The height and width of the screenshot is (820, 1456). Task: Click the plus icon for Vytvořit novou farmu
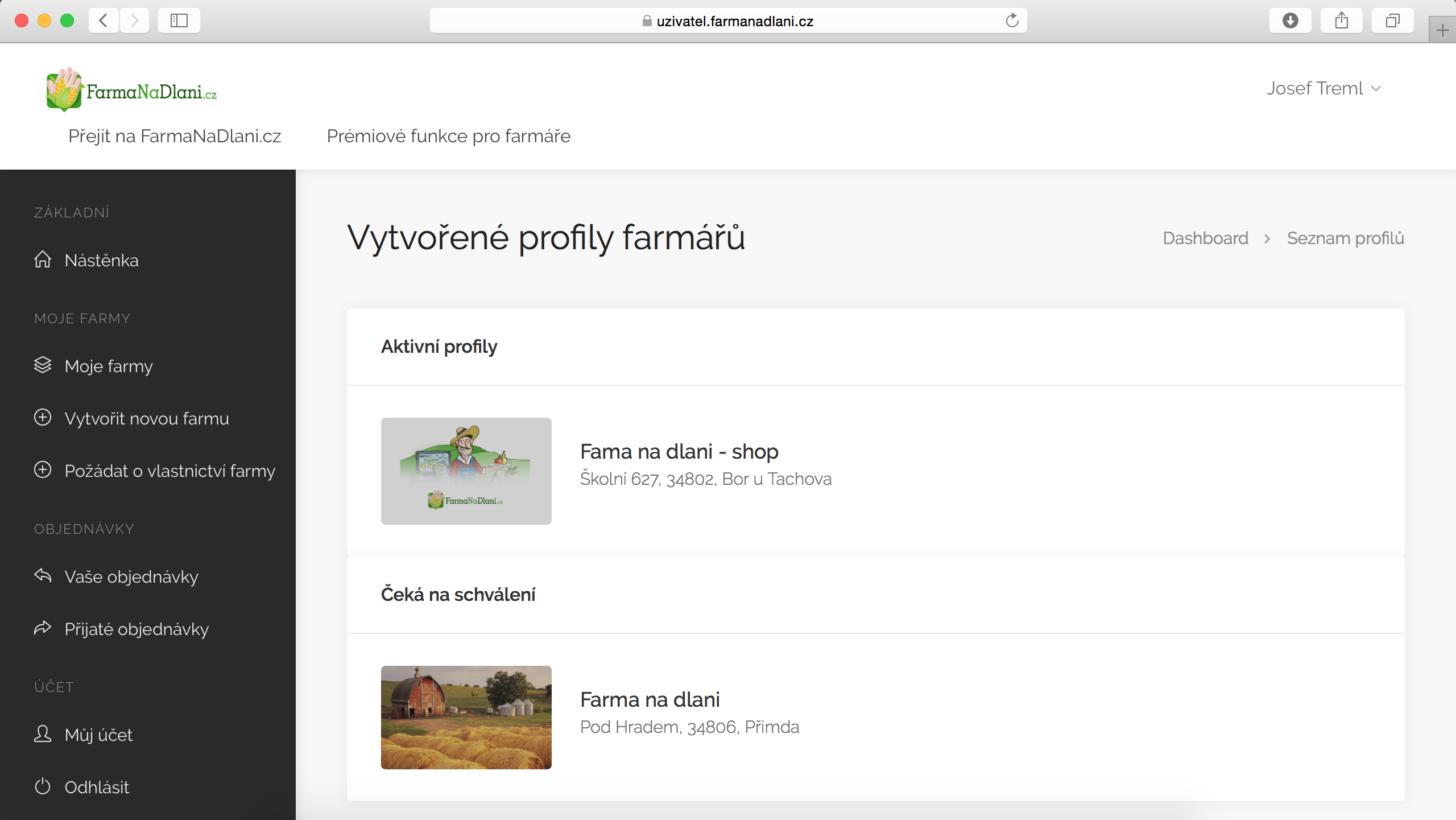tap(43, 418)
